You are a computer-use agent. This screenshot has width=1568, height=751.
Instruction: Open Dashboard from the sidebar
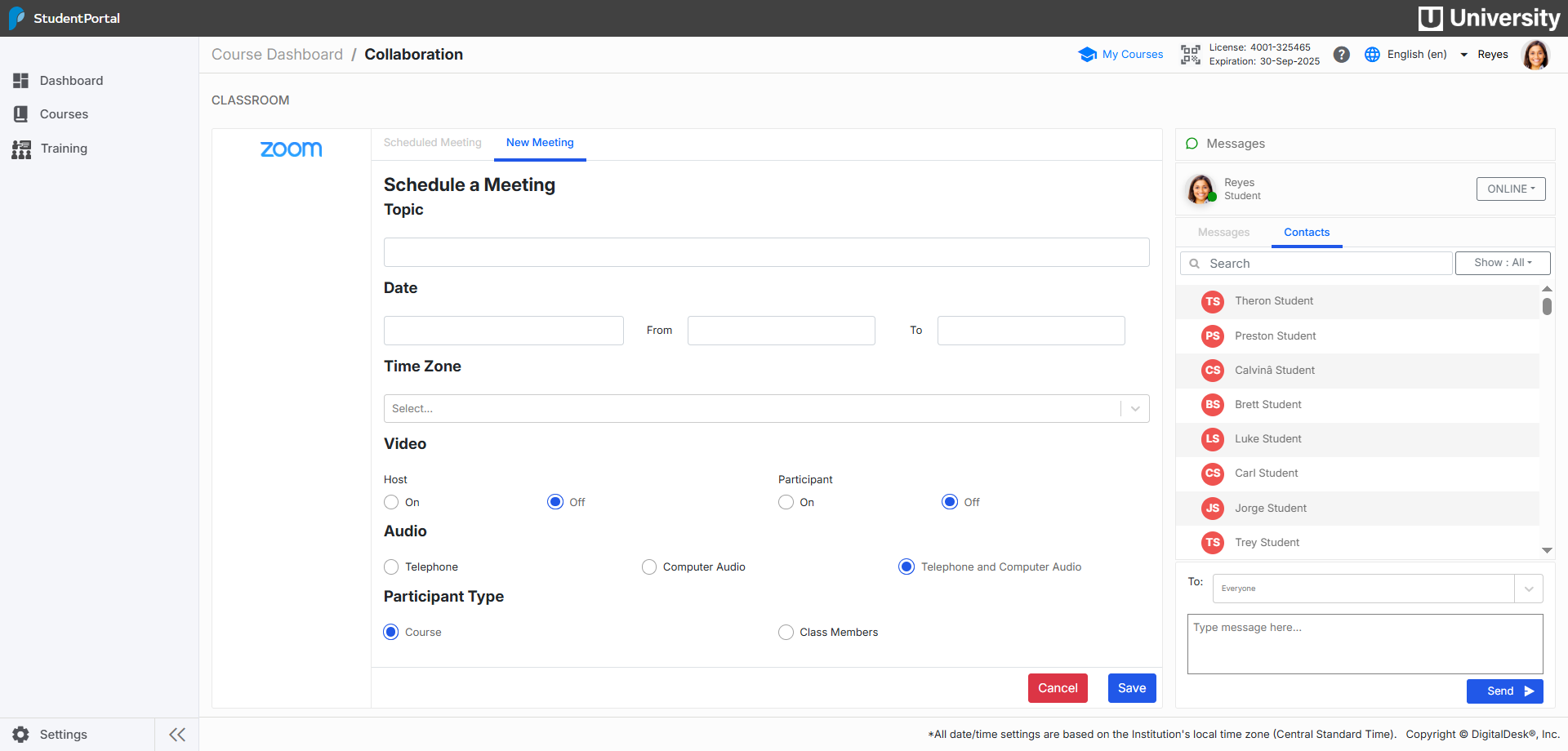click(x=71, y=80)
